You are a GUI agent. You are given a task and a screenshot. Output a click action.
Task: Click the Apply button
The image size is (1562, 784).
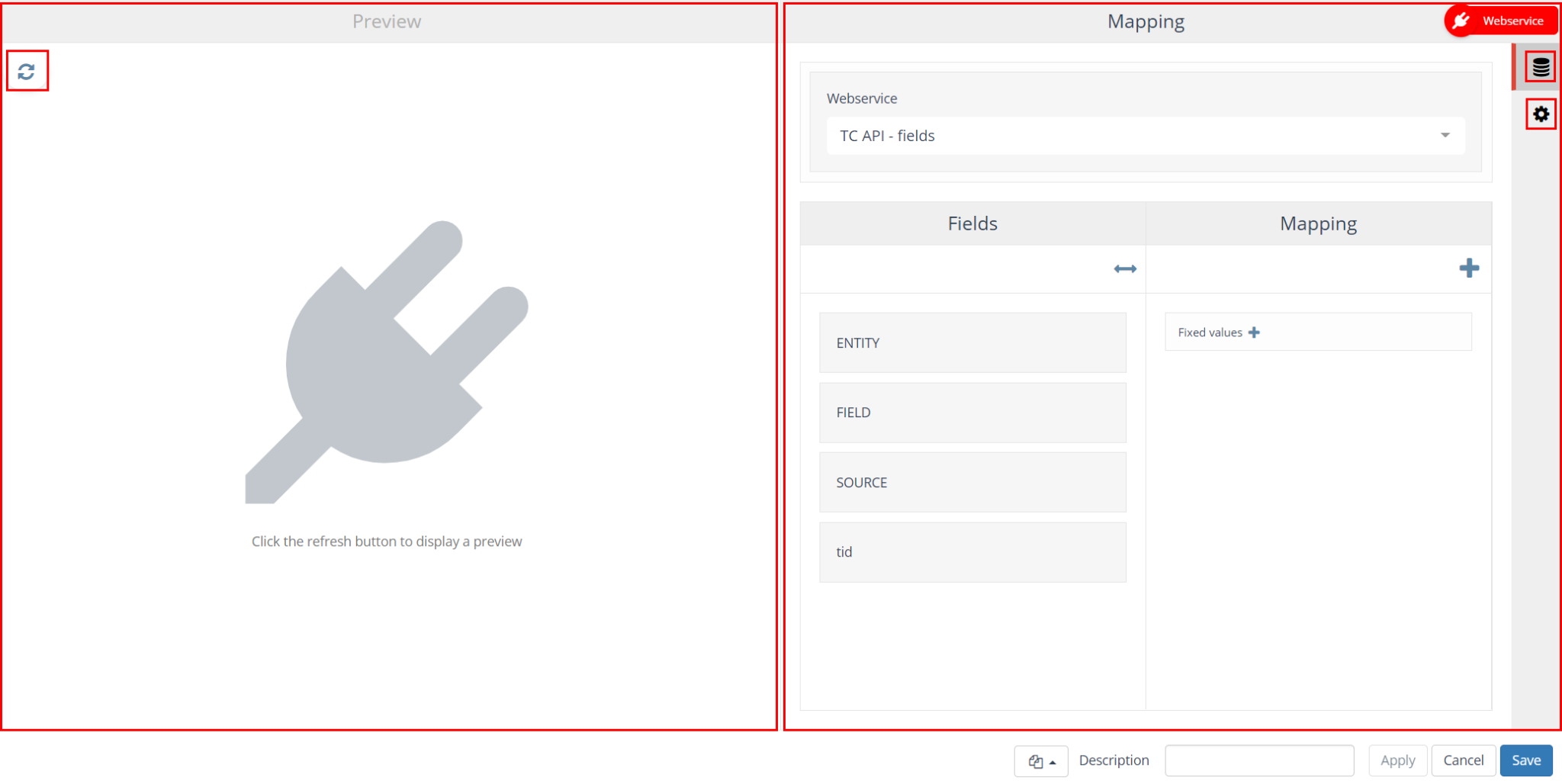(1397, 760)
